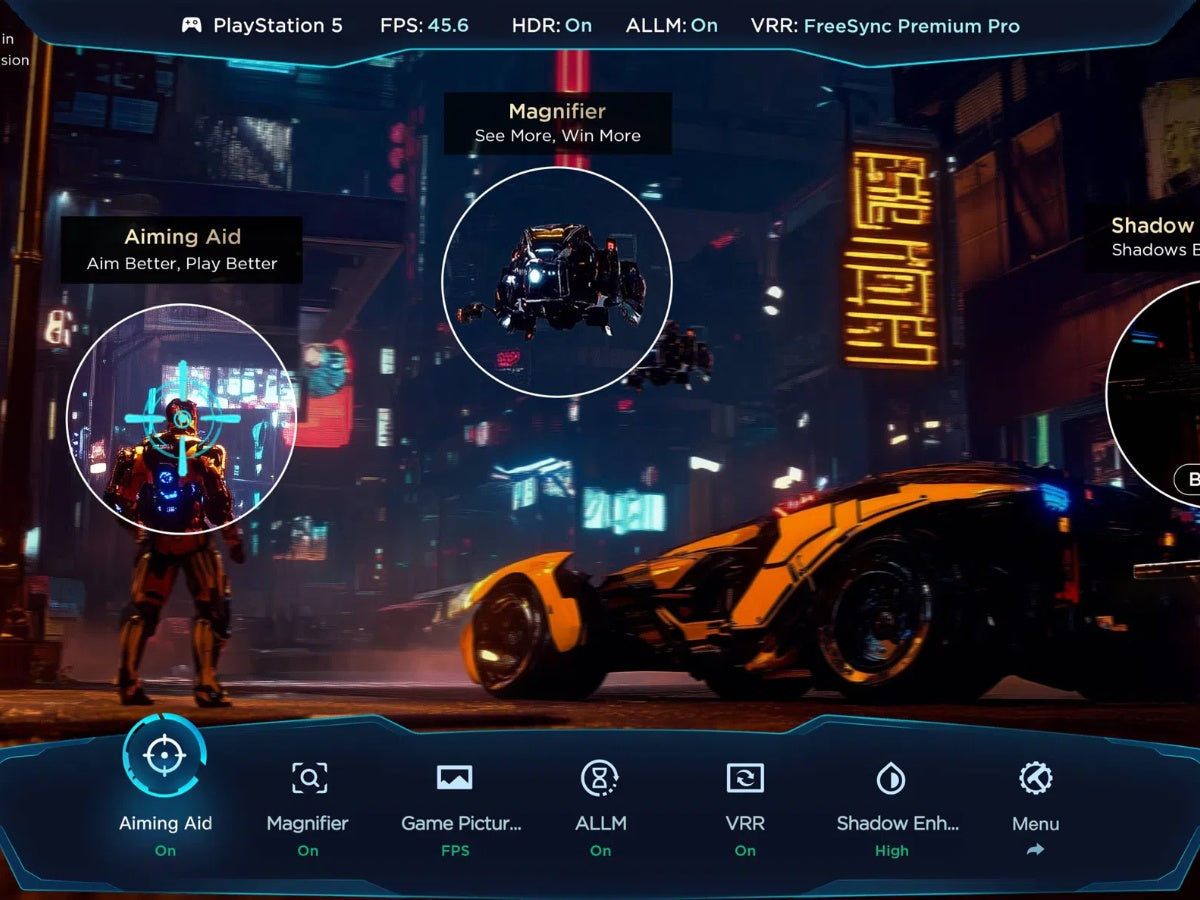
Task: Select the Magnifier label in game bar
Action: tap(307, 823)
